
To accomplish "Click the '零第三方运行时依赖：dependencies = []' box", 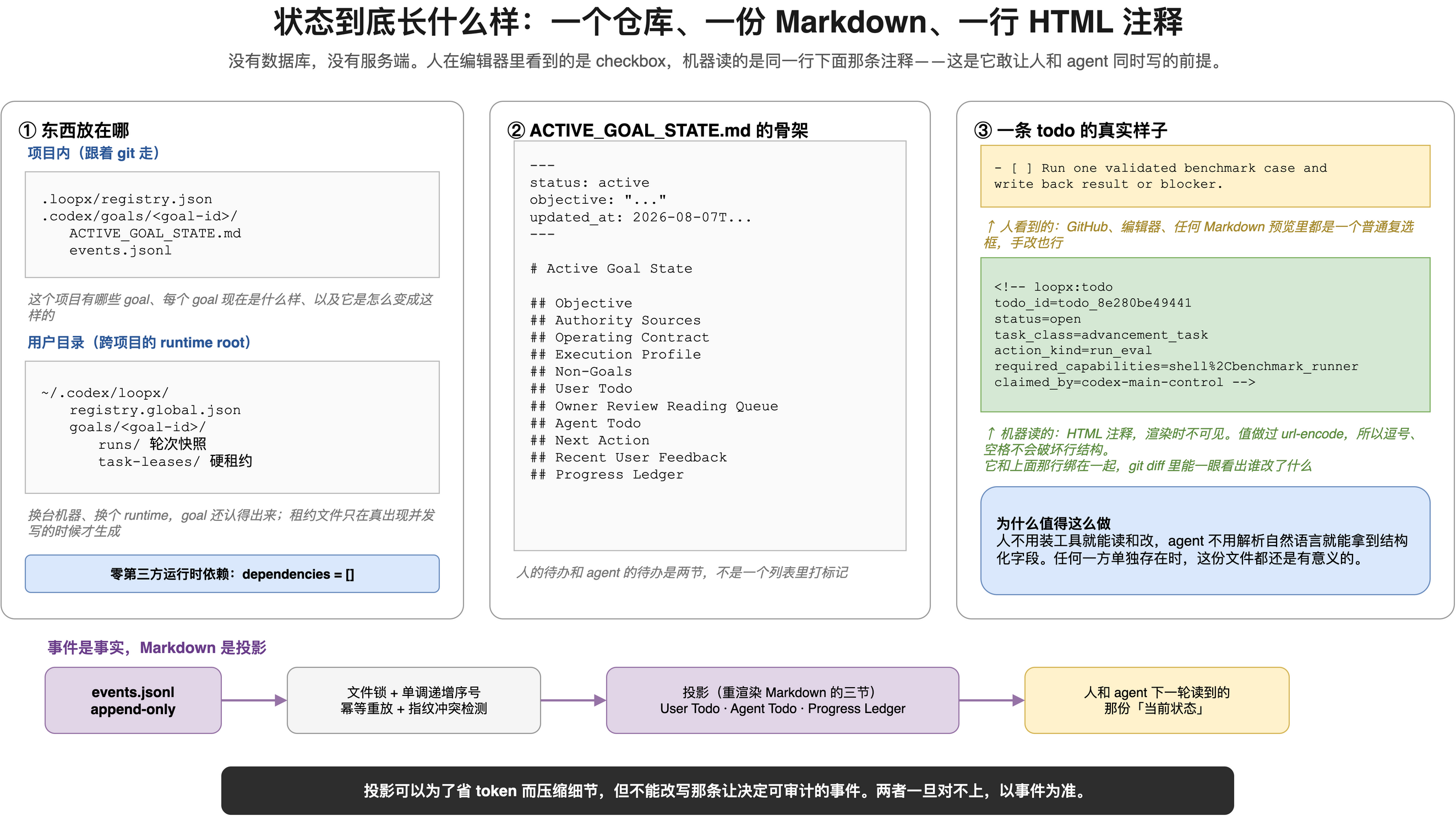I will pyautogui.click(x=232, y=574).
